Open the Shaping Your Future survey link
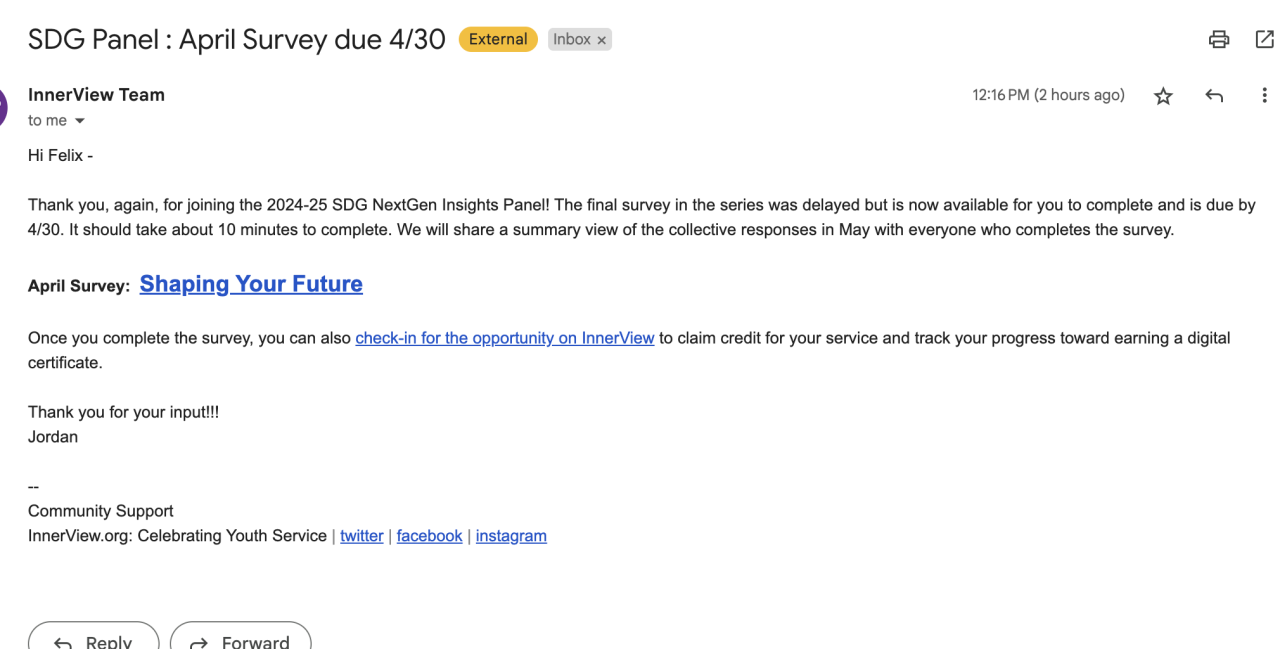Viewport: 1280px width, 649px height. click(x=251, y=284)
